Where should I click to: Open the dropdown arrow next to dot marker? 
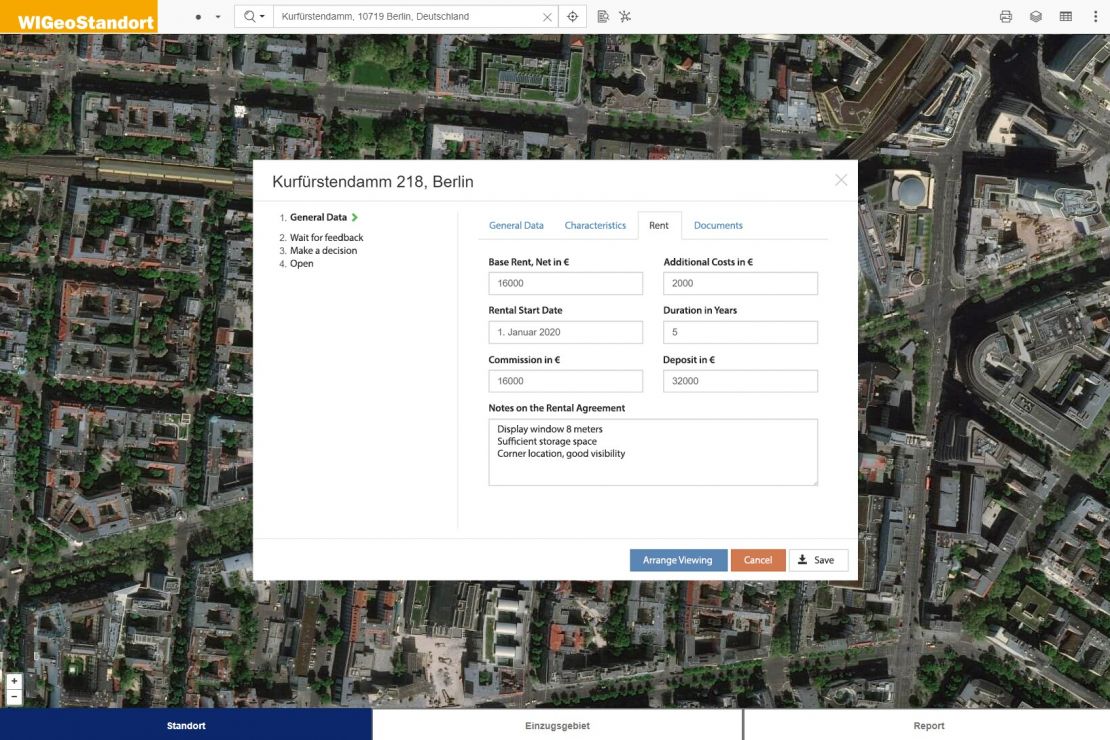pos(218,16)
